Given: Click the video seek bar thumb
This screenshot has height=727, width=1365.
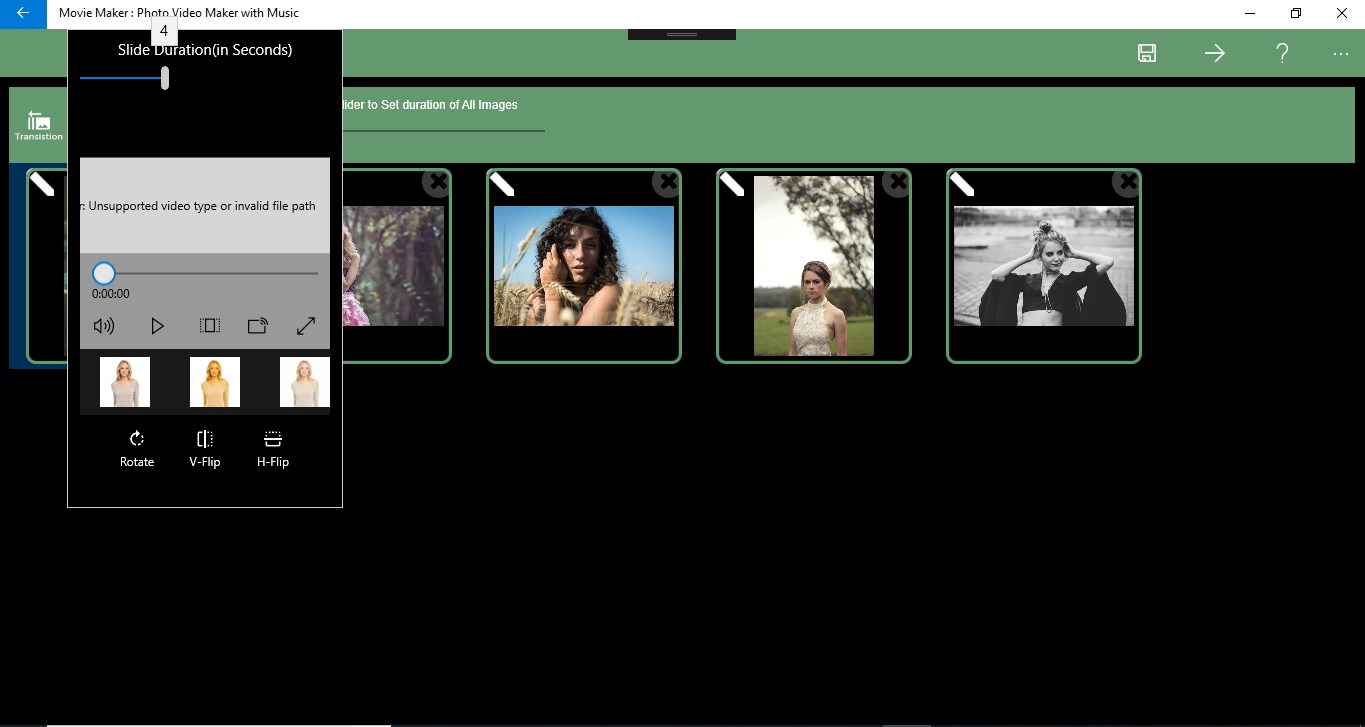Looking at the screenshot, I should [x=104, y=273].
